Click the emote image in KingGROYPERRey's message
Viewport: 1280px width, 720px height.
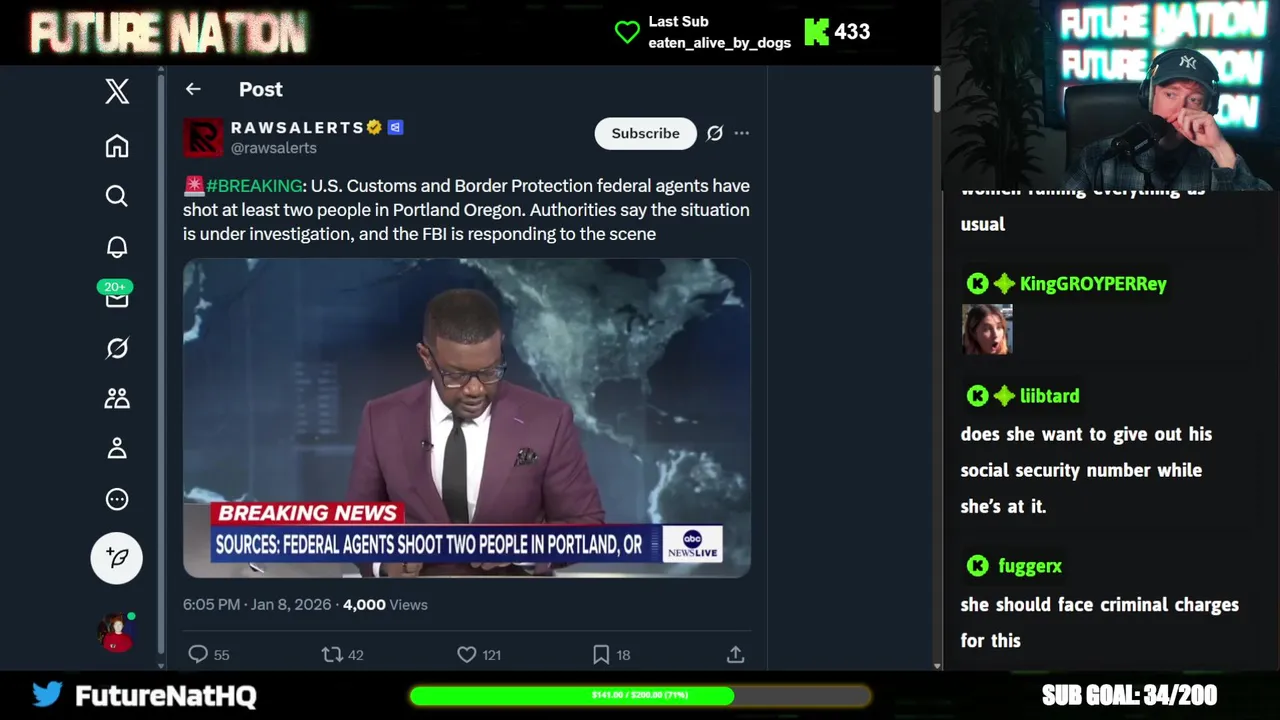pos(987,330)
